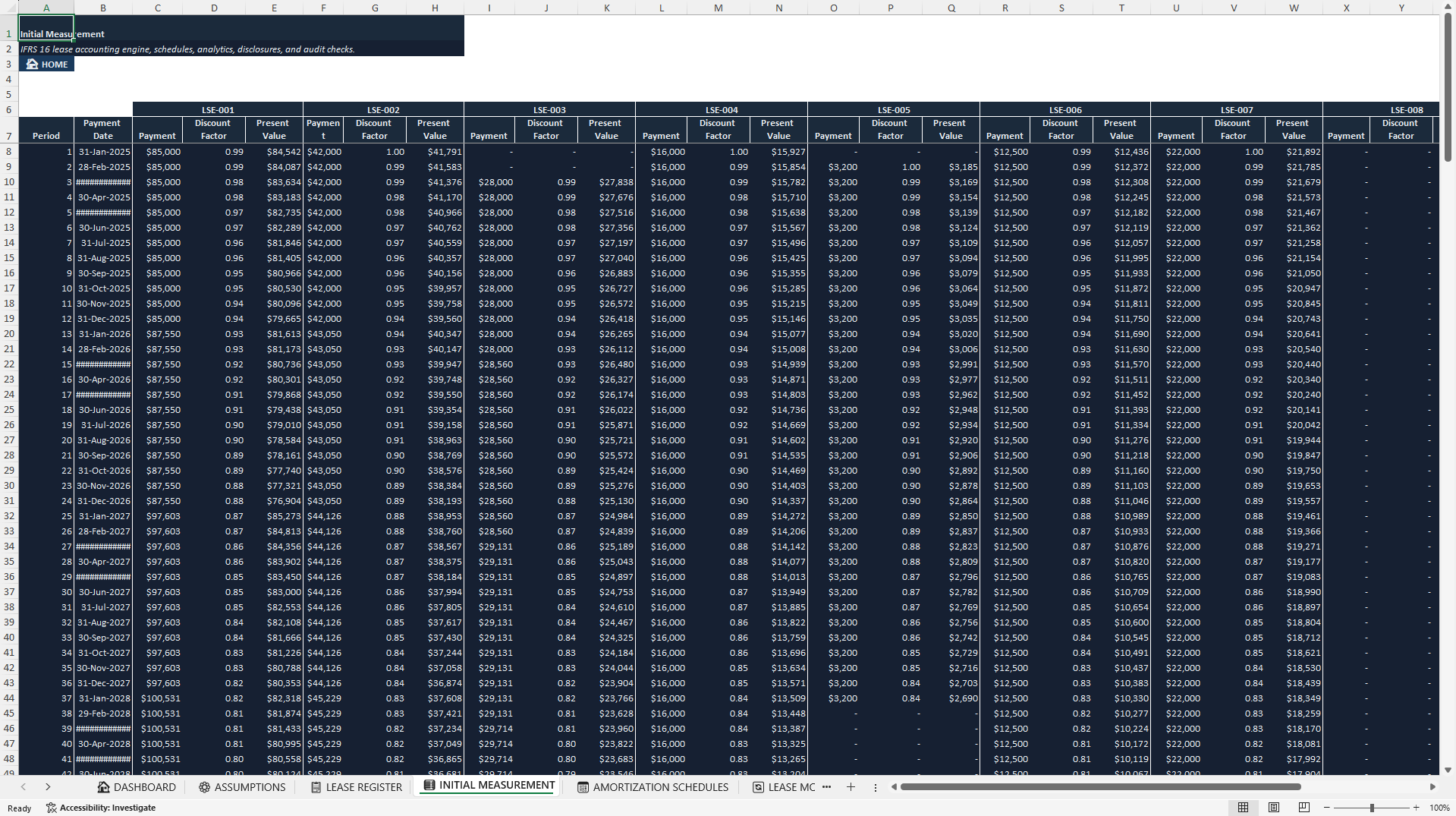Click present value cell $27,838
This screenshot has width=1456, height=816.
pos(606,182)
